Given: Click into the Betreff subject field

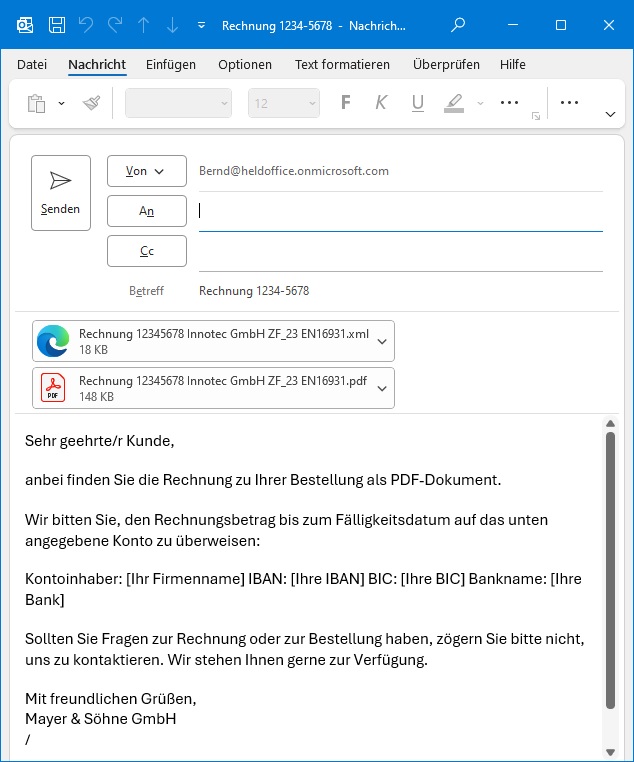Looking at the screenshot, I should [x=400, y=291].
